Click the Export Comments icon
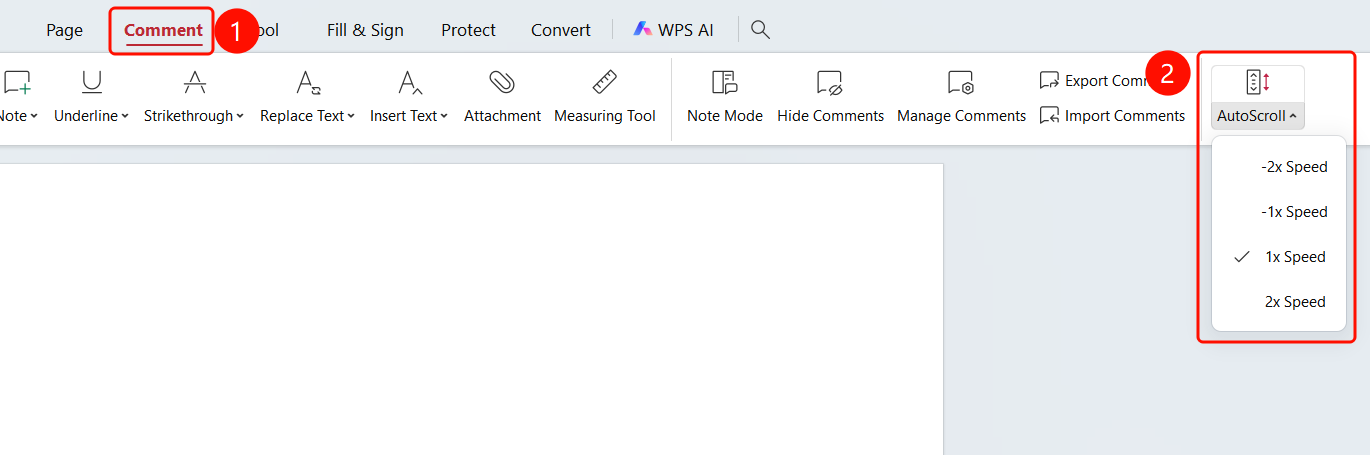The height and width of the screenshot is (455, 1370). click(x=1049, y=80)
